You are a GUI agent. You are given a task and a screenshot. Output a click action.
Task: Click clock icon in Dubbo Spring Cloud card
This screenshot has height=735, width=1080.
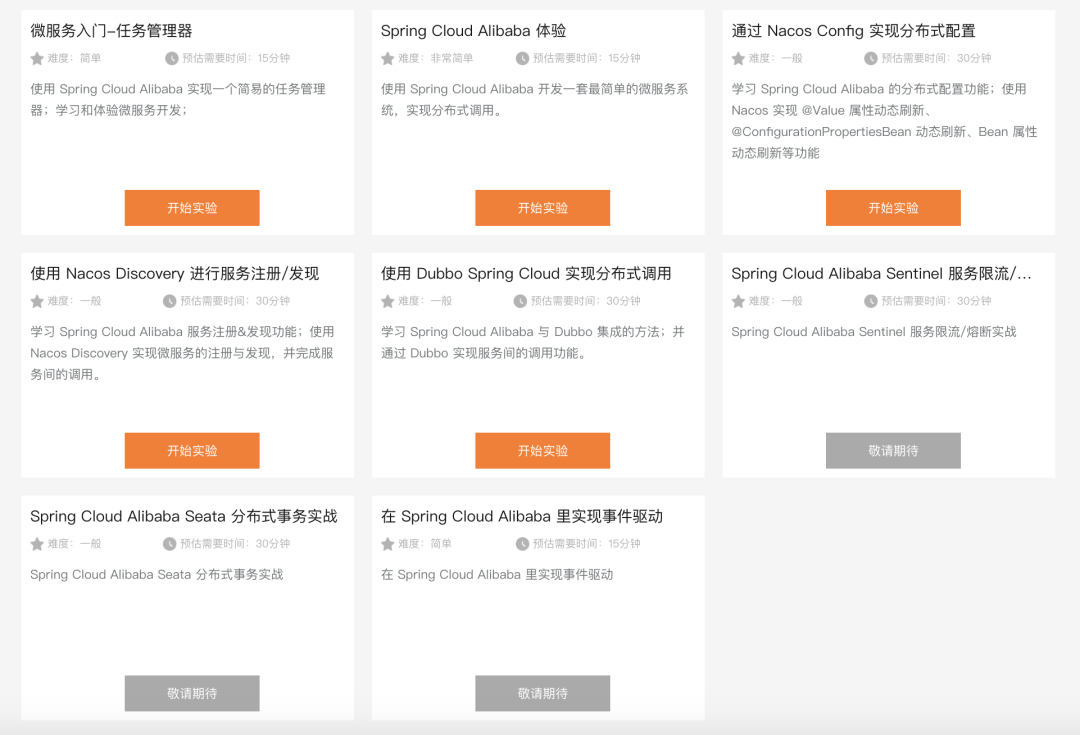(520, 301)
